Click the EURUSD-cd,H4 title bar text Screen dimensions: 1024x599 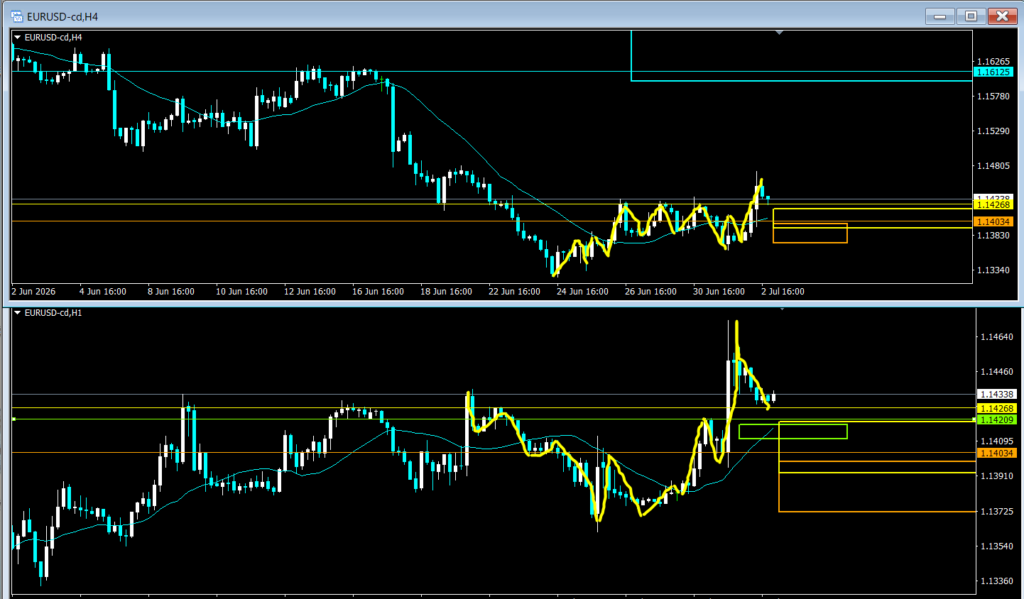(63, 16)
